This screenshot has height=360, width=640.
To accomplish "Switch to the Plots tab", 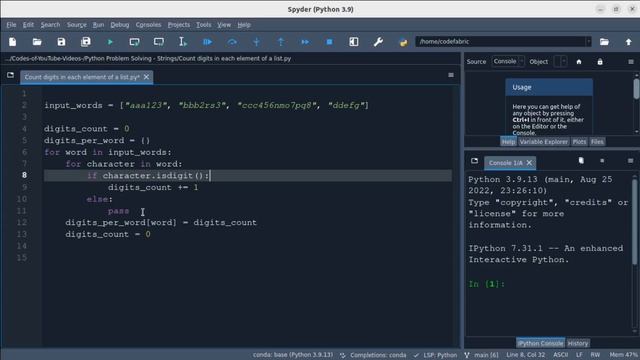I will [x=579, y=142].
